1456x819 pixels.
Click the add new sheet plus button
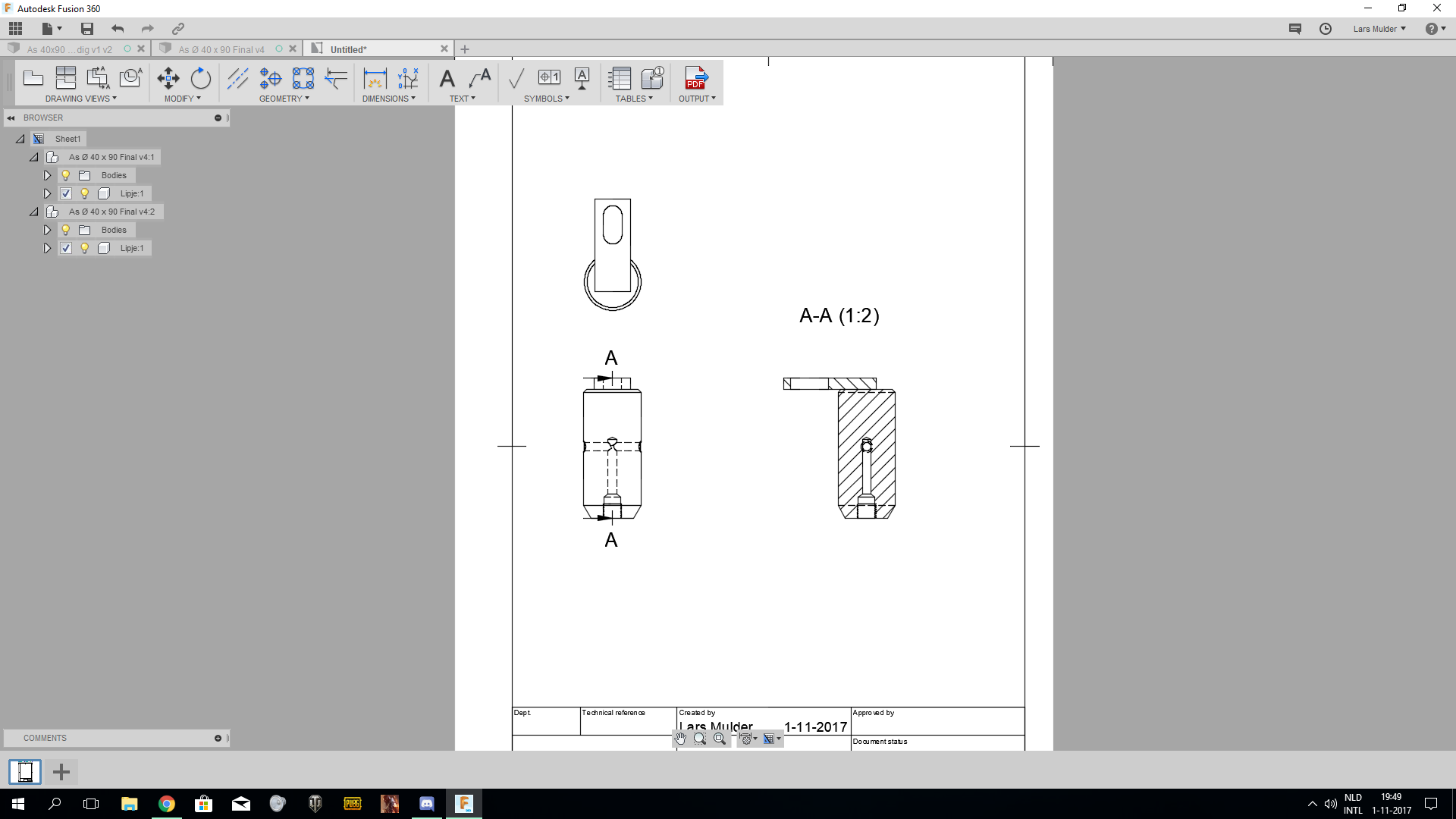(x=61, y=772)
